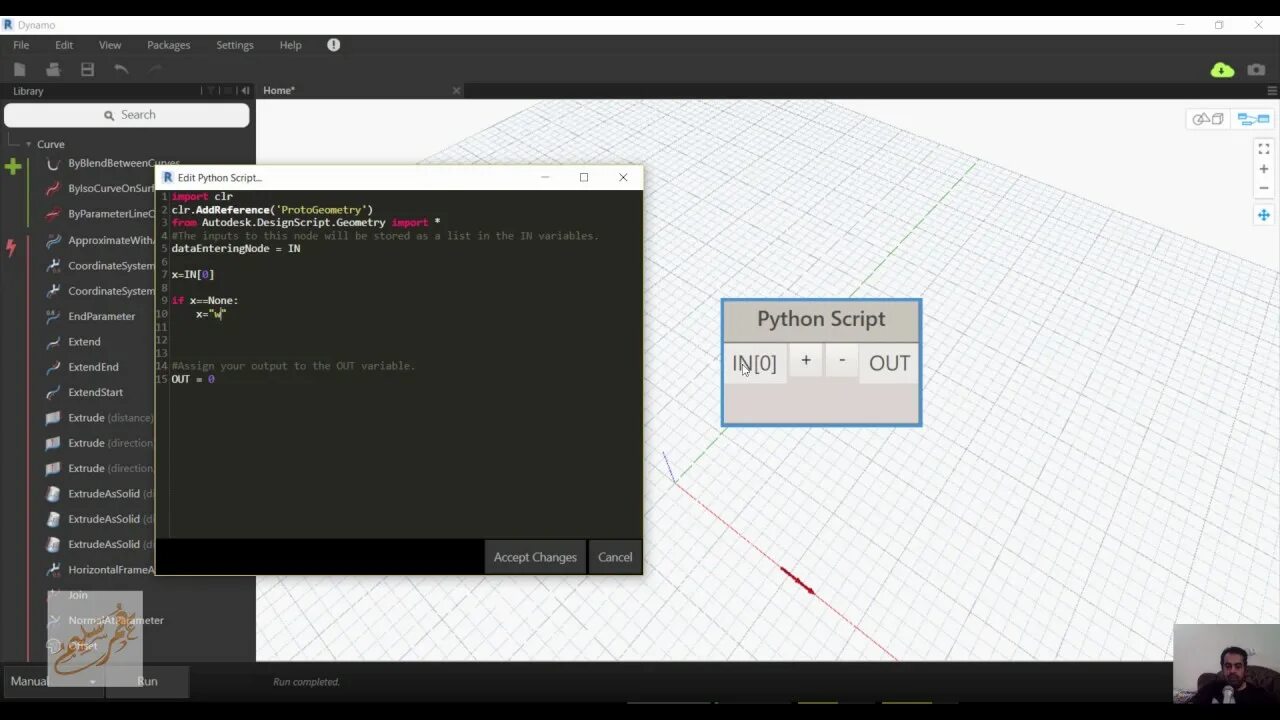1280x720 pixels.
Task: Click the Run button
Action: point(147,681)
